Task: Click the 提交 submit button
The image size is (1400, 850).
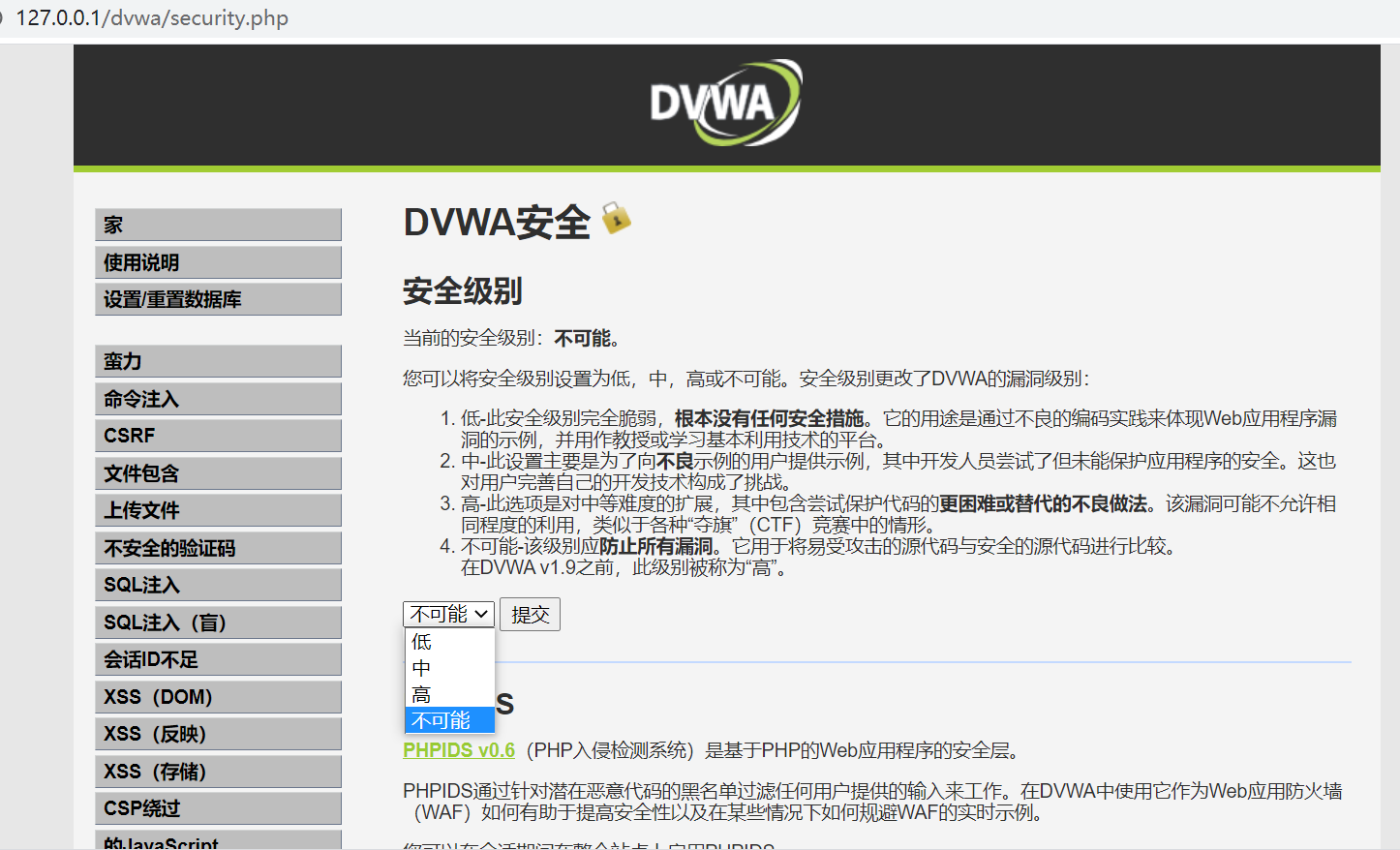Action: point(530,615)
